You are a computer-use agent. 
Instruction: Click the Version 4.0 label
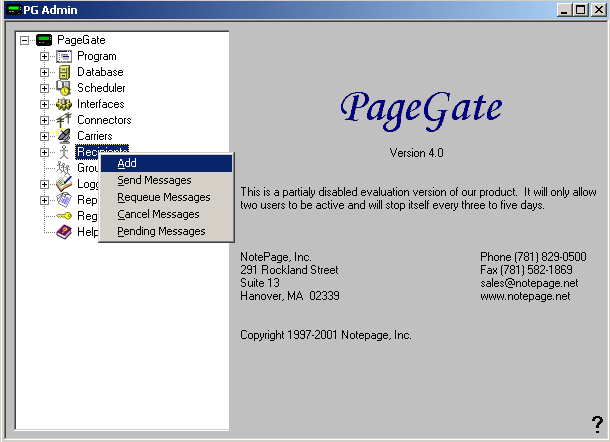coord(416,153)
